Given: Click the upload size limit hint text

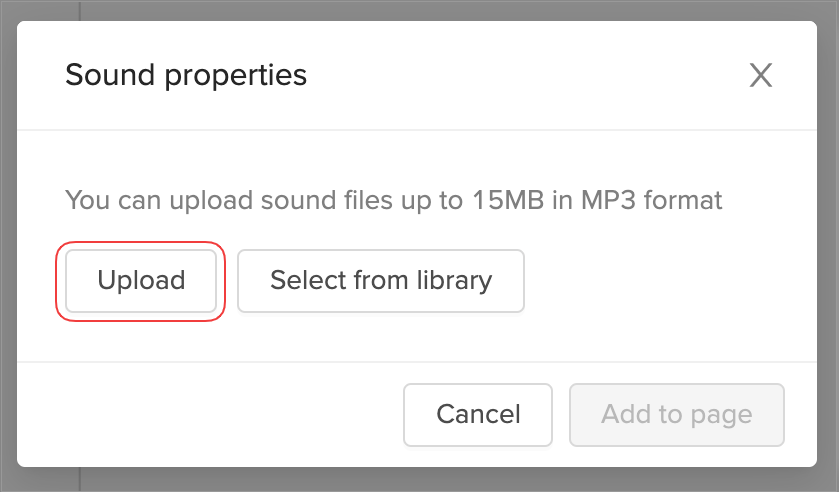Looking at the screenshot, I should (x=393, y=200).
